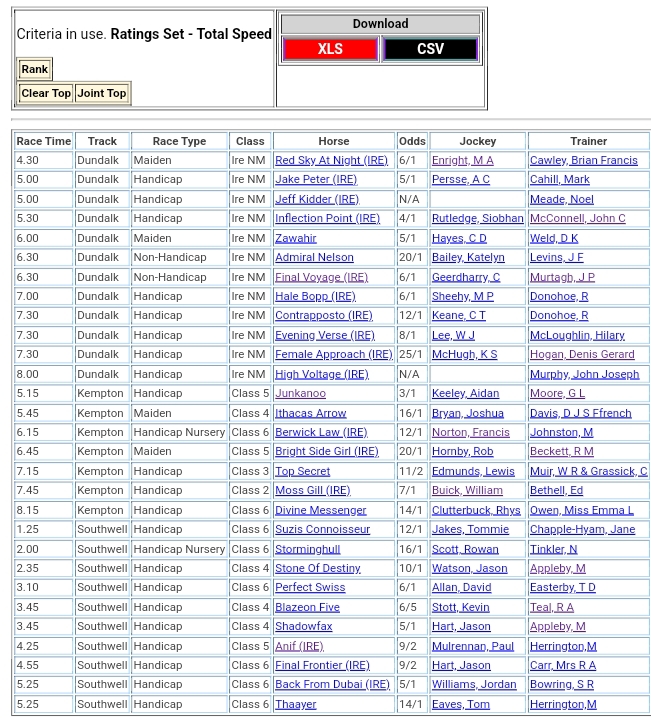The height and width of the screenshot is (723, 651).
Task: View the Admiral Nelson horse entry
Action: (x=314, y=258)
